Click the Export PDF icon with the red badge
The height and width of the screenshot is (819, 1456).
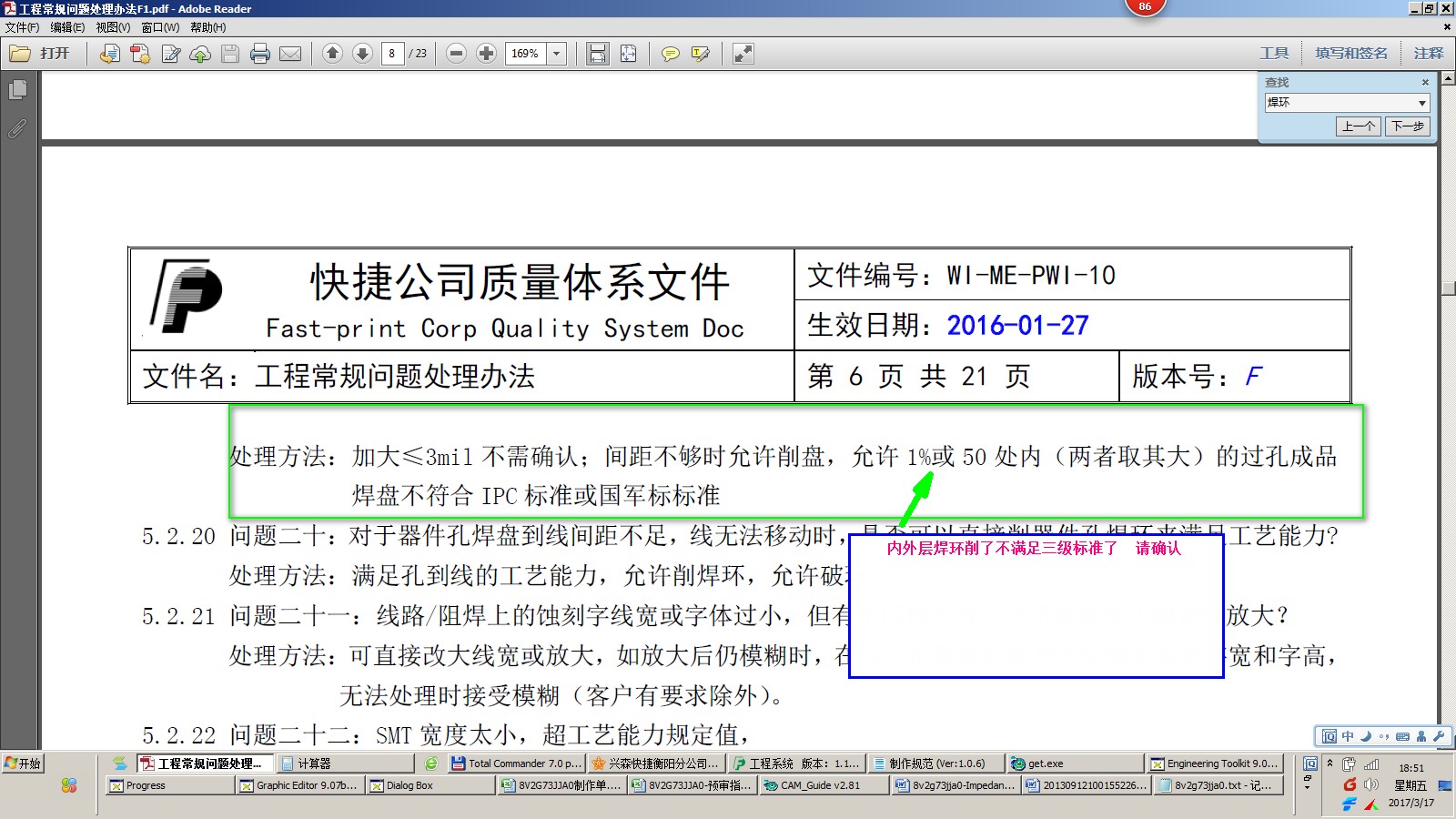click(x=139, y=54)
